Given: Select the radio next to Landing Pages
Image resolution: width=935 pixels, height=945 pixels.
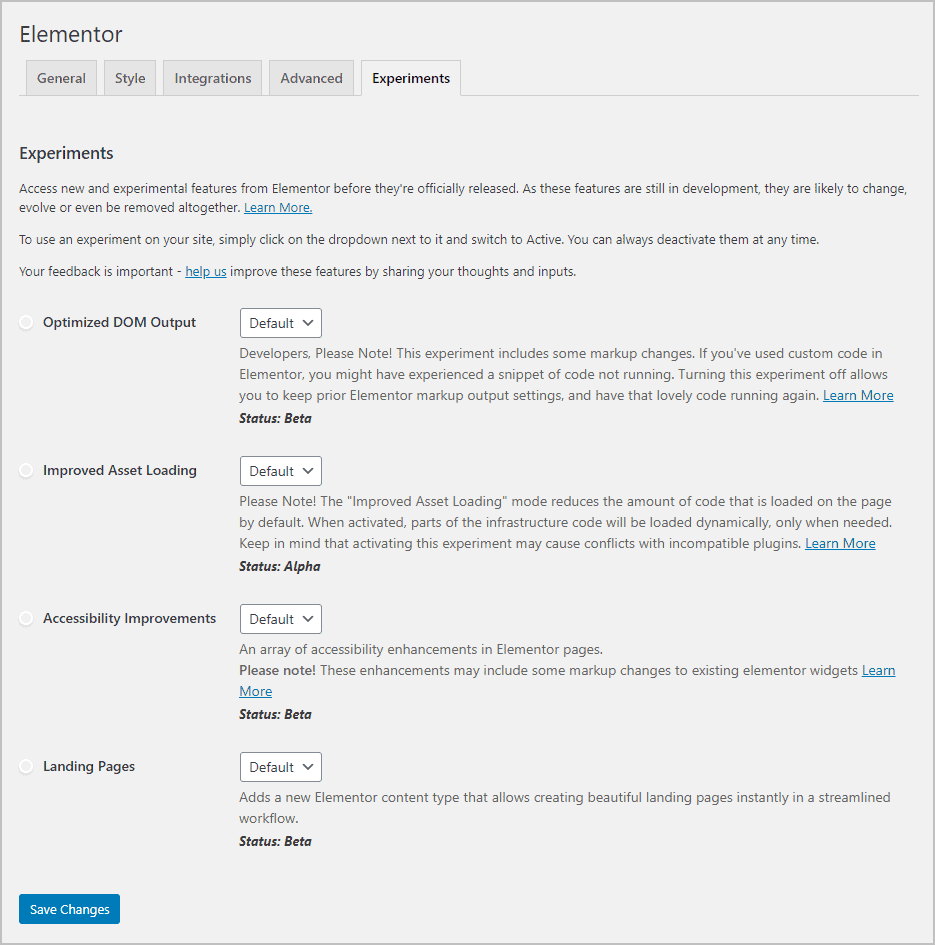Looking at the screenshot, I should coord(26,766).
